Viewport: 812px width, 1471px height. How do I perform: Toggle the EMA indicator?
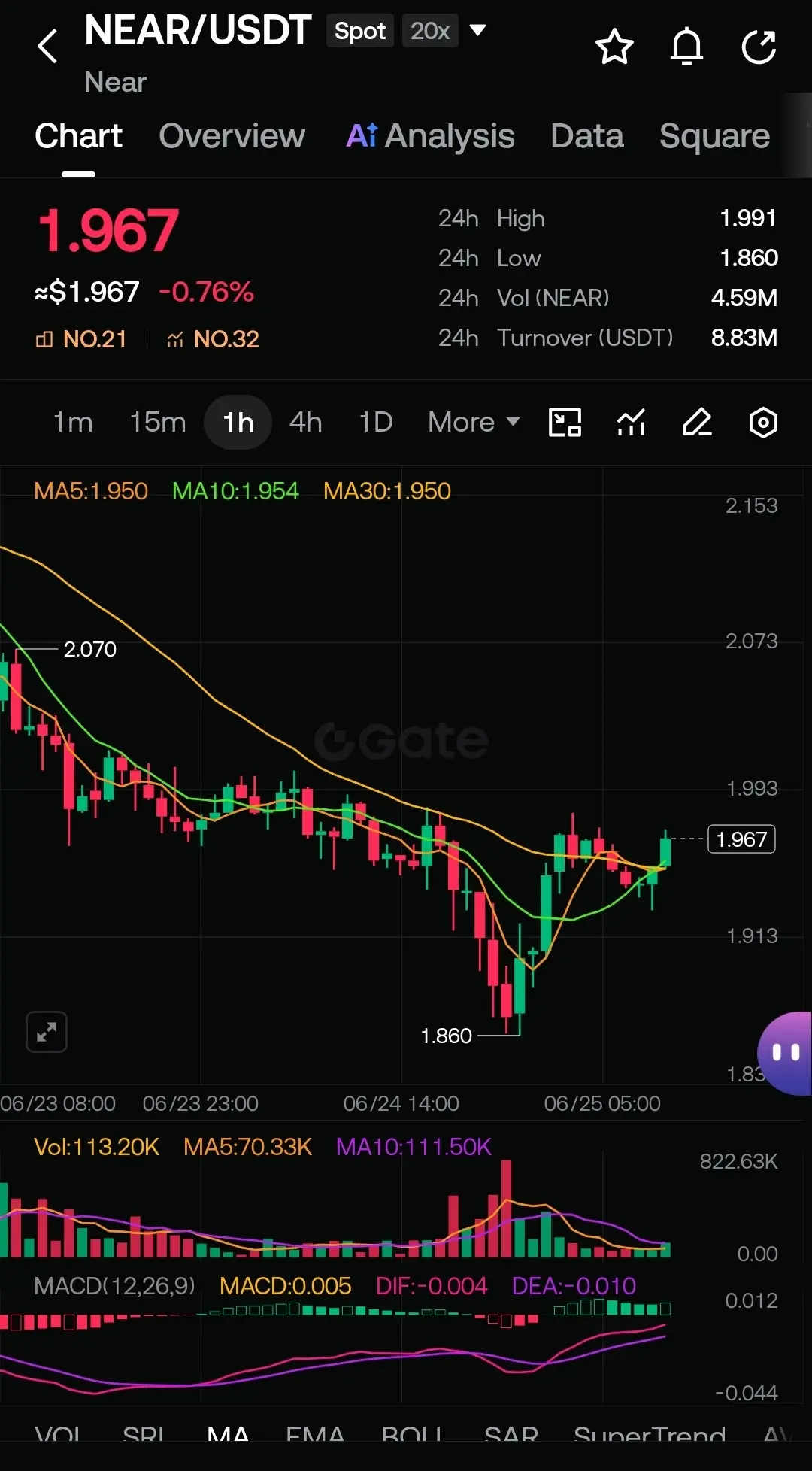(x=315, y=1435)
